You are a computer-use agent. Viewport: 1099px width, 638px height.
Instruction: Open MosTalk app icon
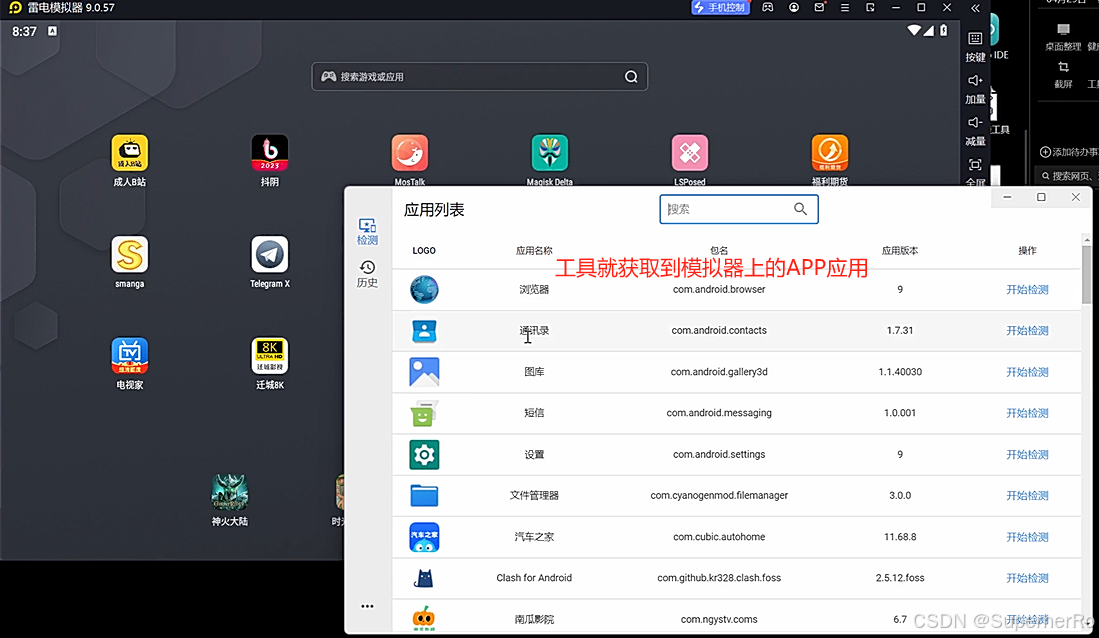(x=410, y=153)
